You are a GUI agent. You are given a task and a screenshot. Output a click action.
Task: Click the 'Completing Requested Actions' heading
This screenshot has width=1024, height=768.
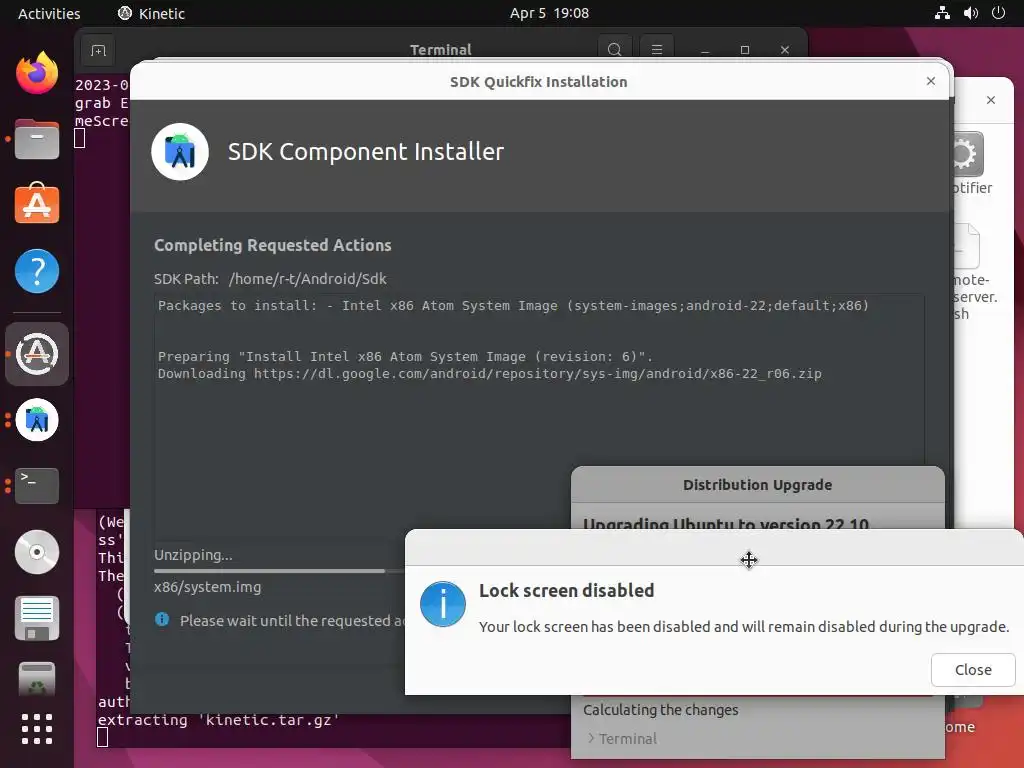[x=272, y=245]
